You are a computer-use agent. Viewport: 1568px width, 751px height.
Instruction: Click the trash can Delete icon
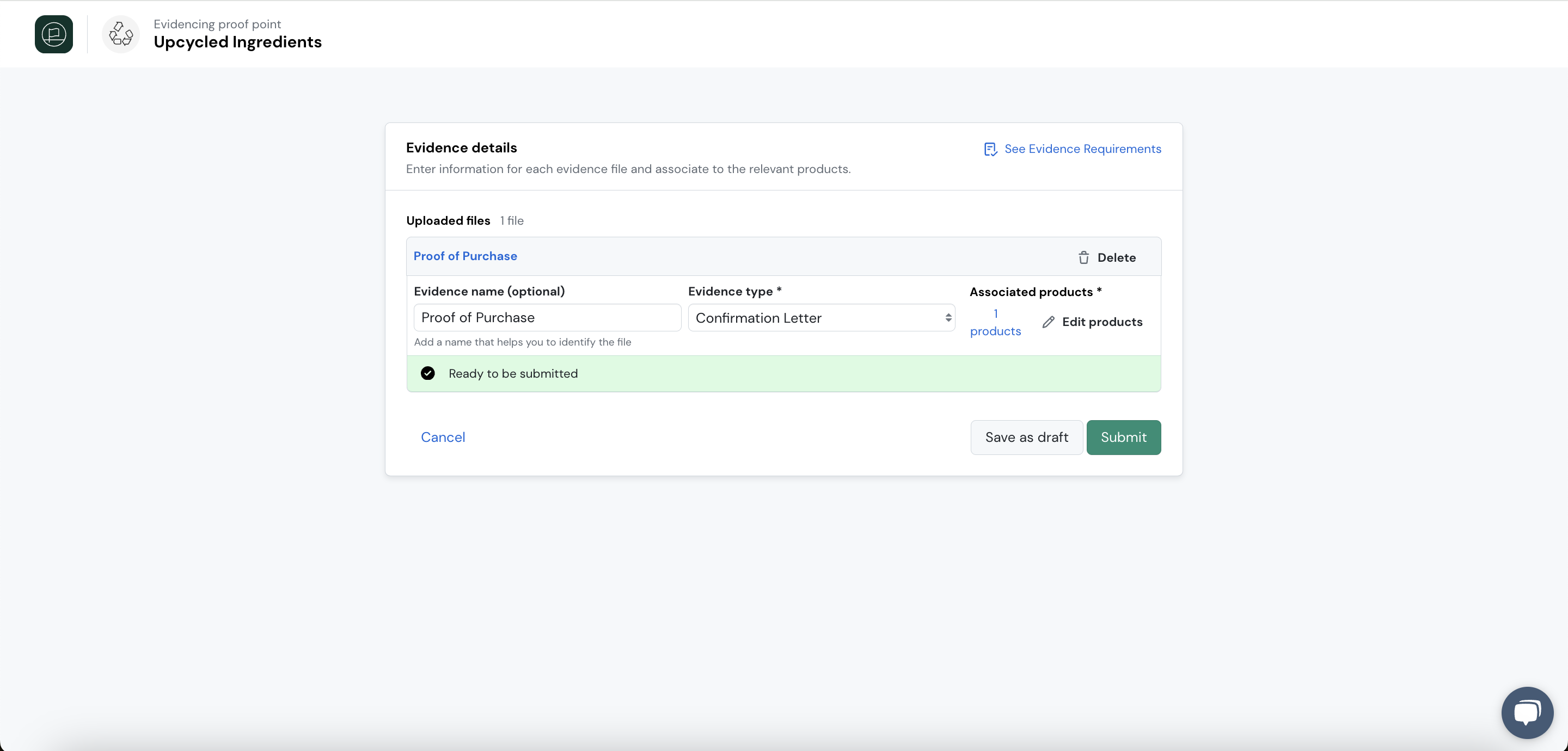pyautogui.click(x=1083, y=257)
